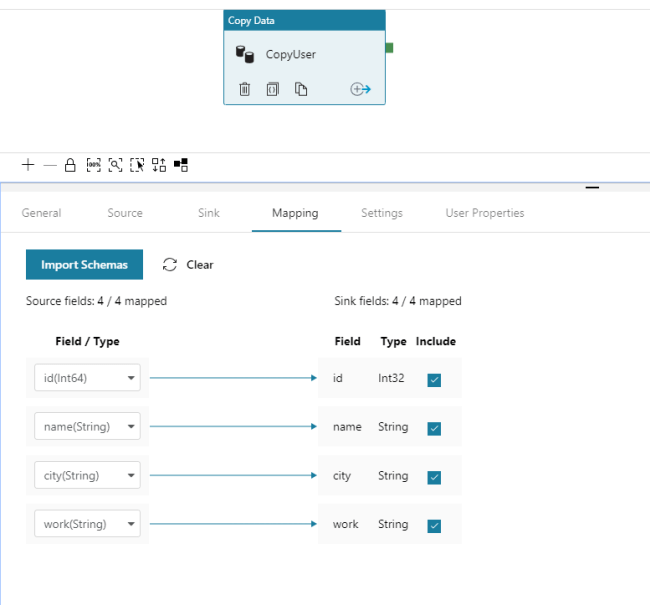The height and width of the screenshot is (605, 650).
Task: Select the auto-align layout icon
Action: point(159,165)
